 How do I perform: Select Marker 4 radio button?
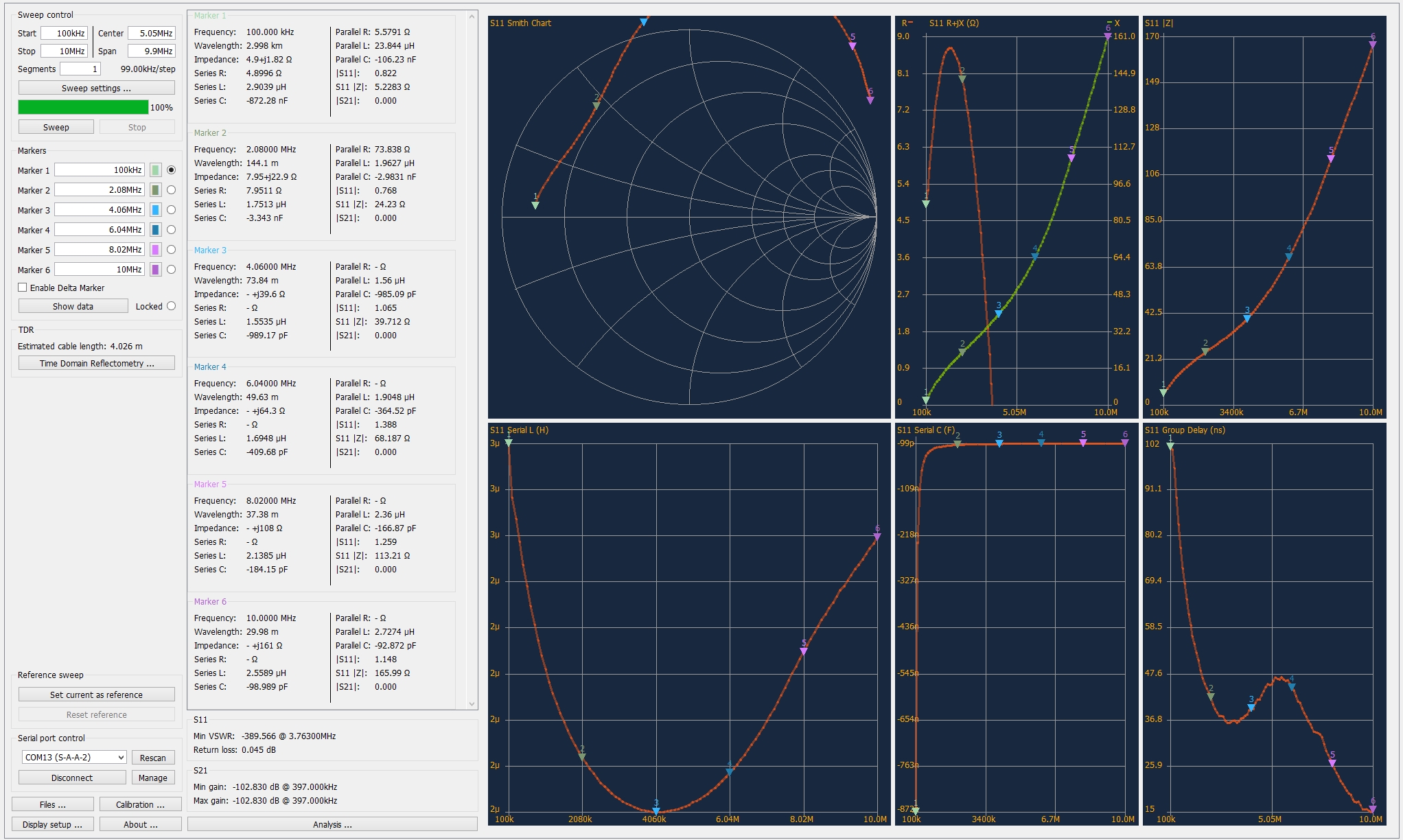172,229
